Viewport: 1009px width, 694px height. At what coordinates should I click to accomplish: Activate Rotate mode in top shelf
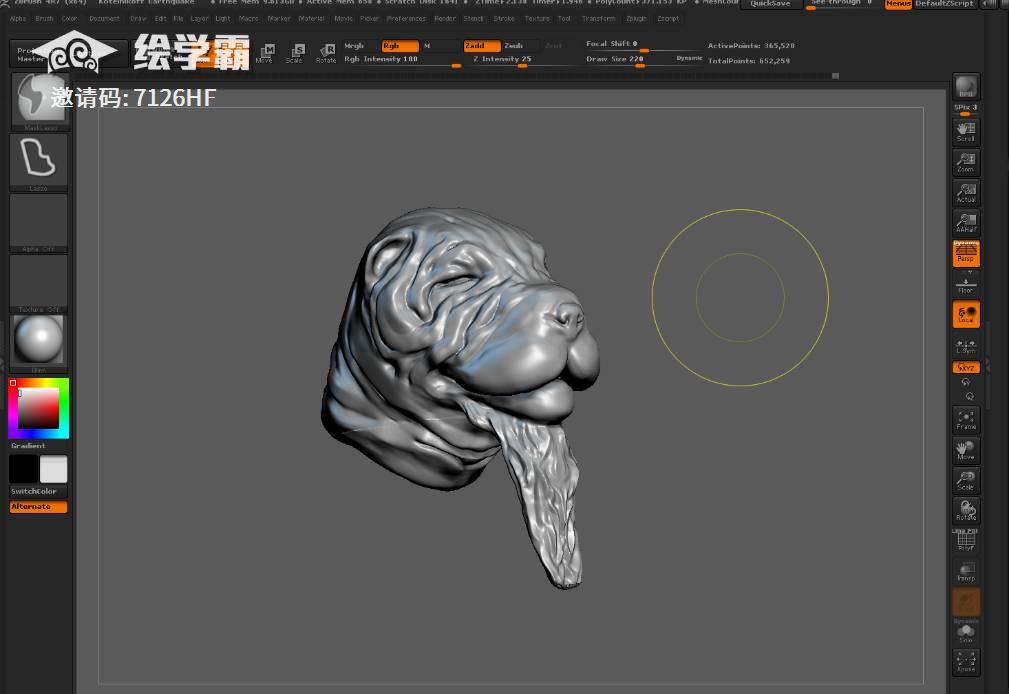pos(326,52)
